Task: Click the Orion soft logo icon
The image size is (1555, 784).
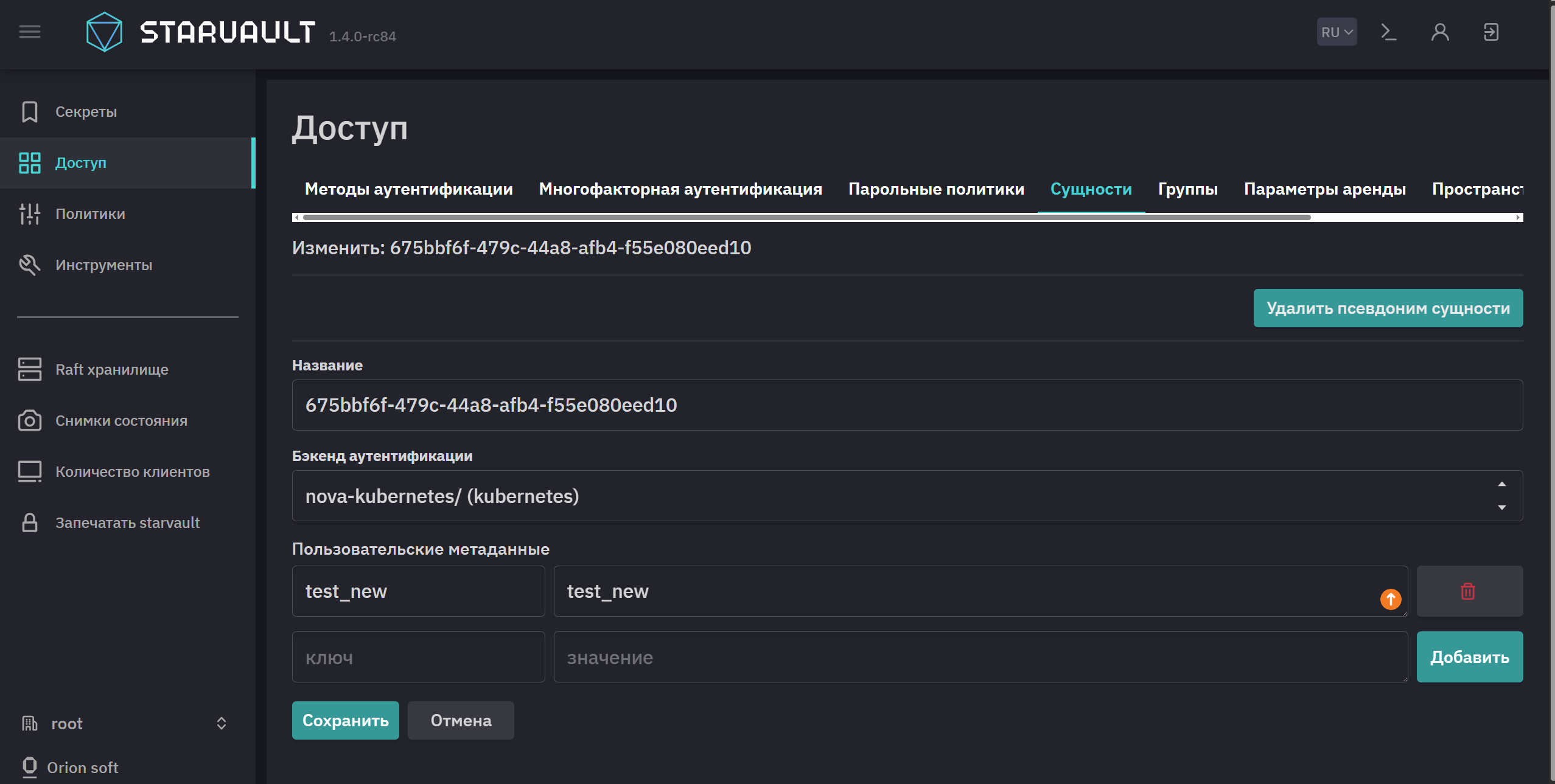Action: tap(30, 767)
